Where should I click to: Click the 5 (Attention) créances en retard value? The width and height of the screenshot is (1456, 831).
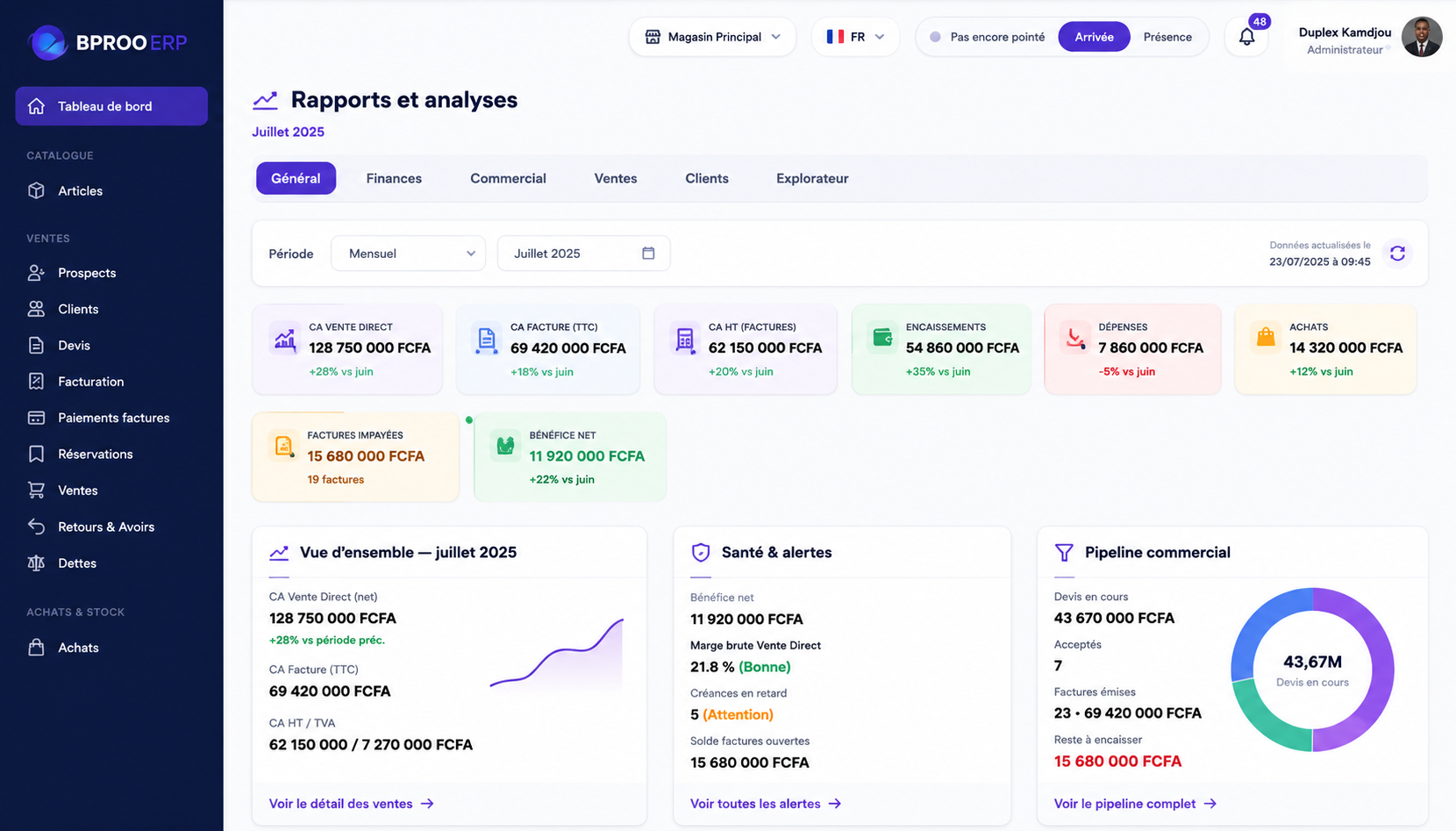732,714
